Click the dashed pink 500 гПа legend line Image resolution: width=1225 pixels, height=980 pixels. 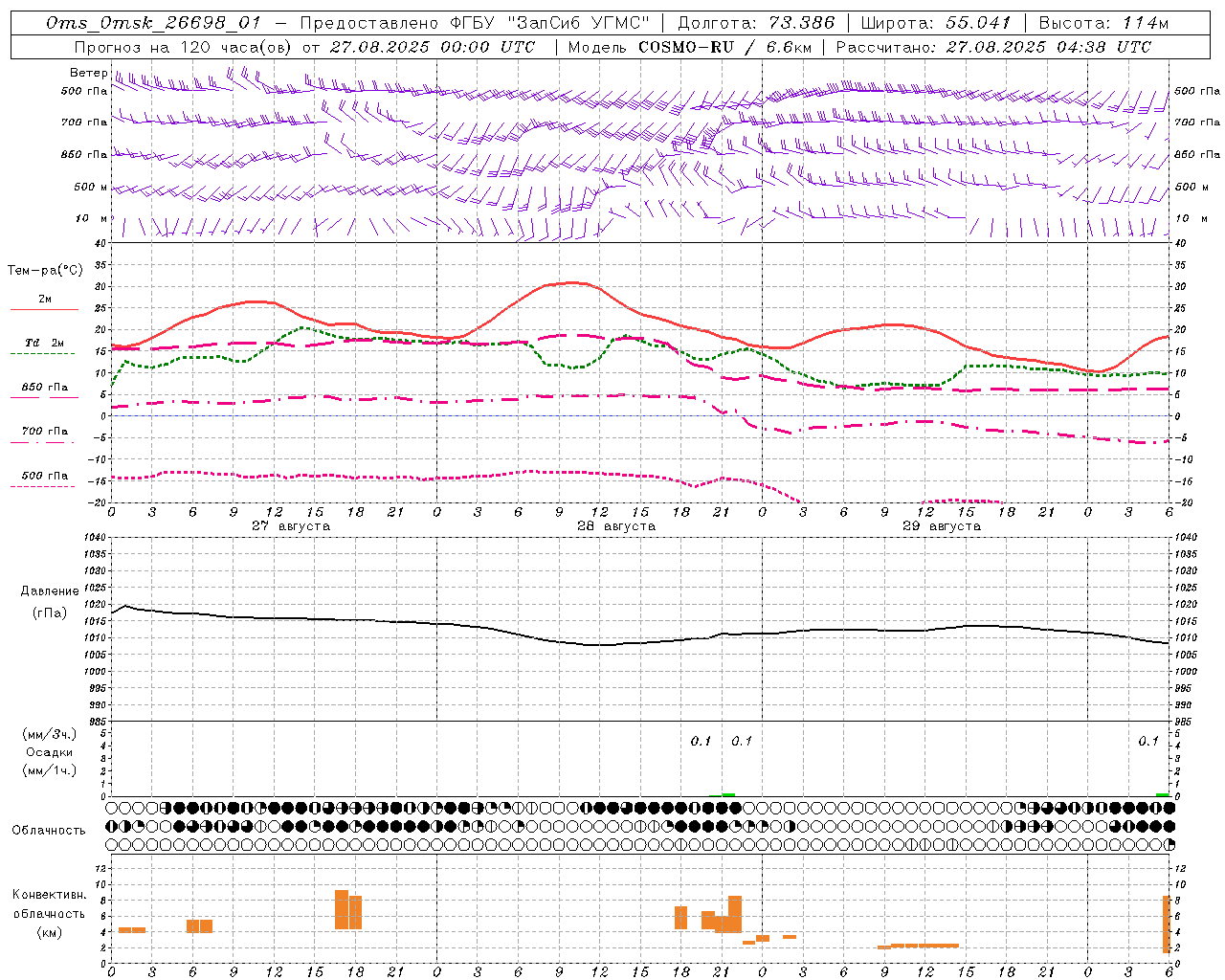42,486
